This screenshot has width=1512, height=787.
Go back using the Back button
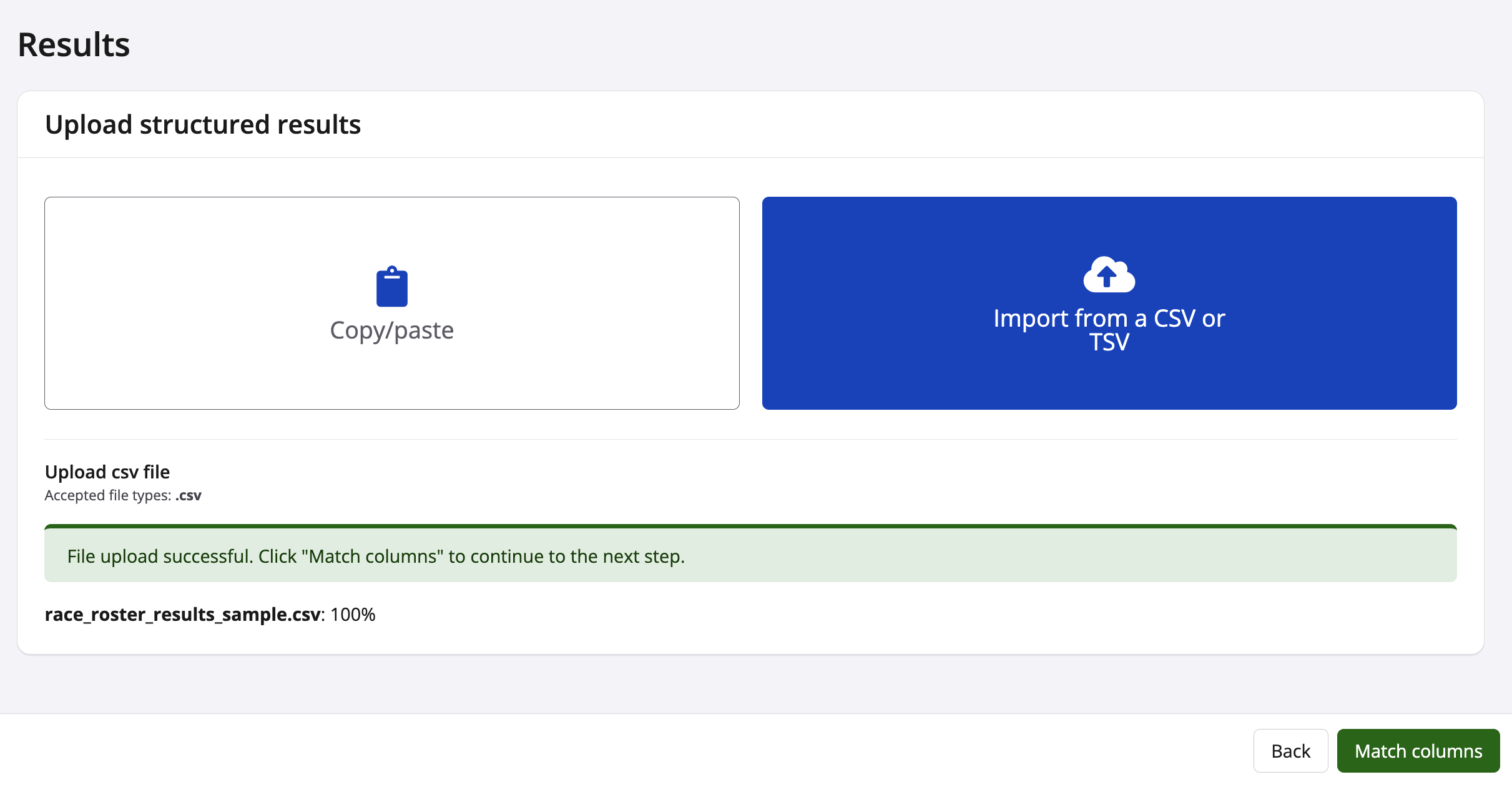(1290, 751)
